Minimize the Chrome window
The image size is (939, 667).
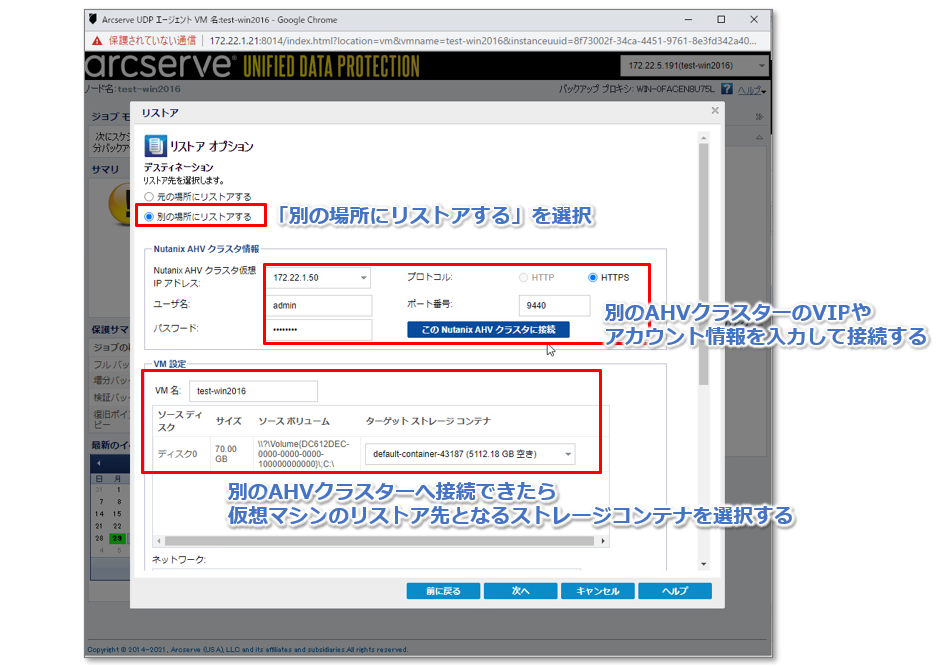[688, 20]
